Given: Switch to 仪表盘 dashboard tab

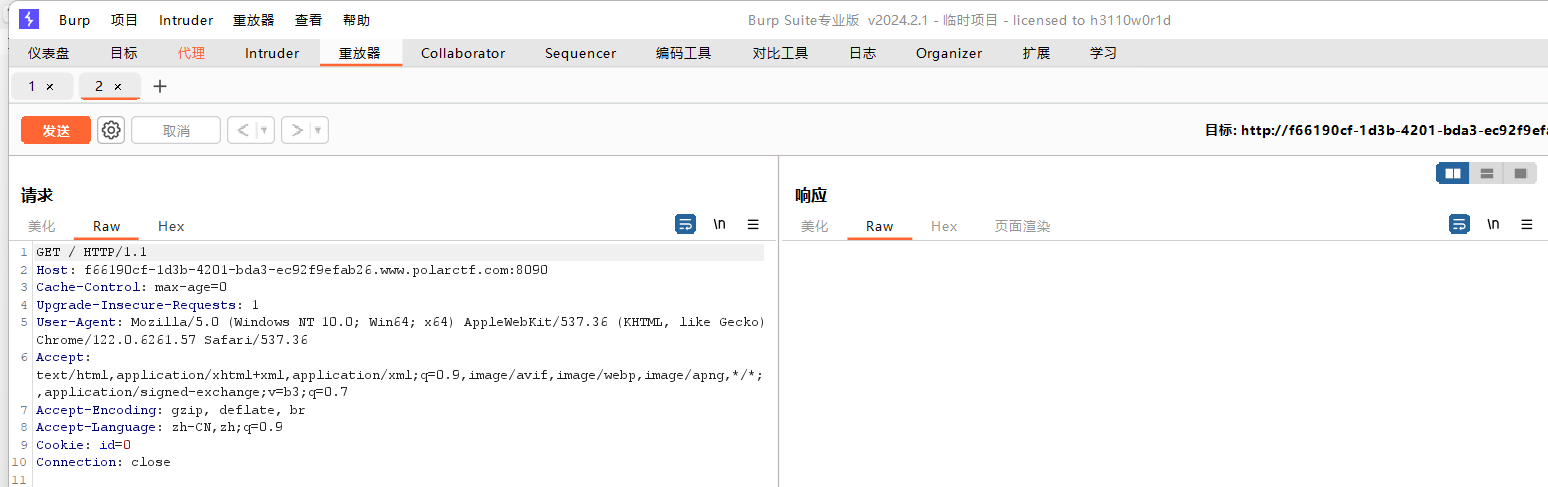Looking at the screenshot, I should 48,53.
